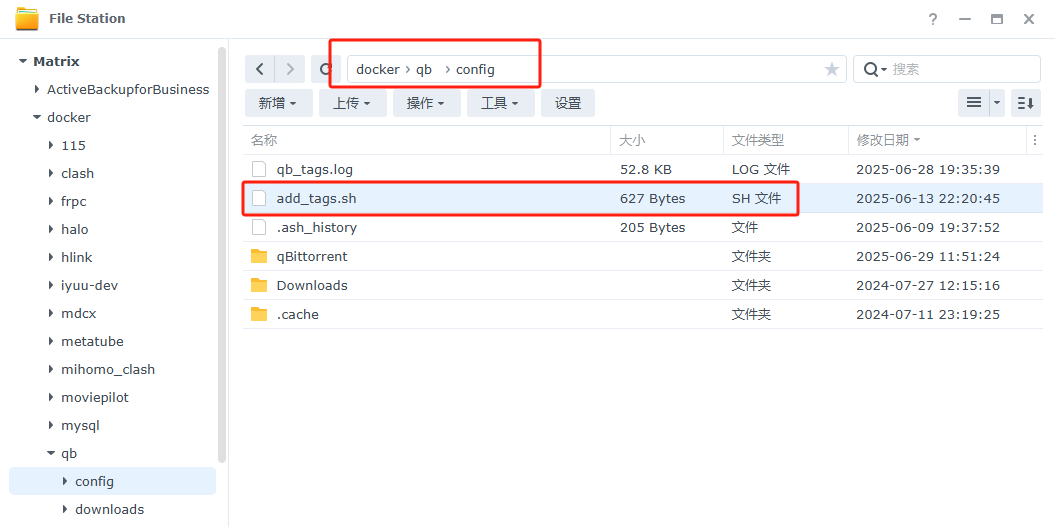
Task: Click the forward navigation arrow
Action: point(290,69)
